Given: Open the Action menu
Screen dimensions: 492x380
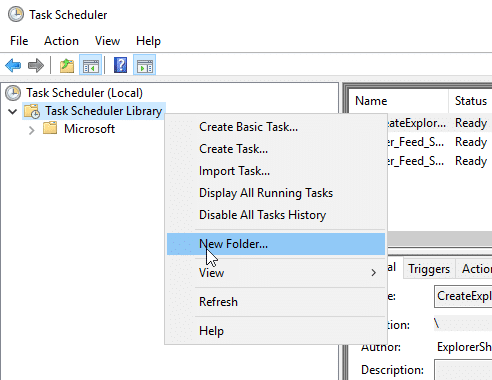Looking at the screenshot, I should click(x=61, y=41).
